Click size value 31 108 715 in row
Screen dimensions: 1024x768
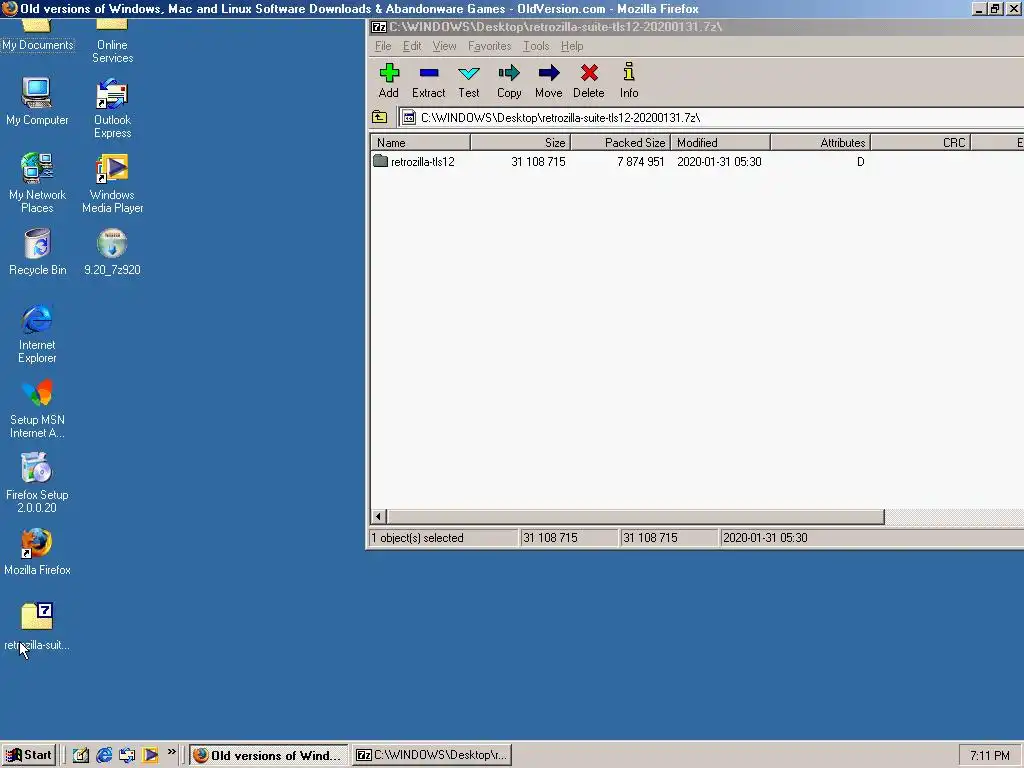538,162
